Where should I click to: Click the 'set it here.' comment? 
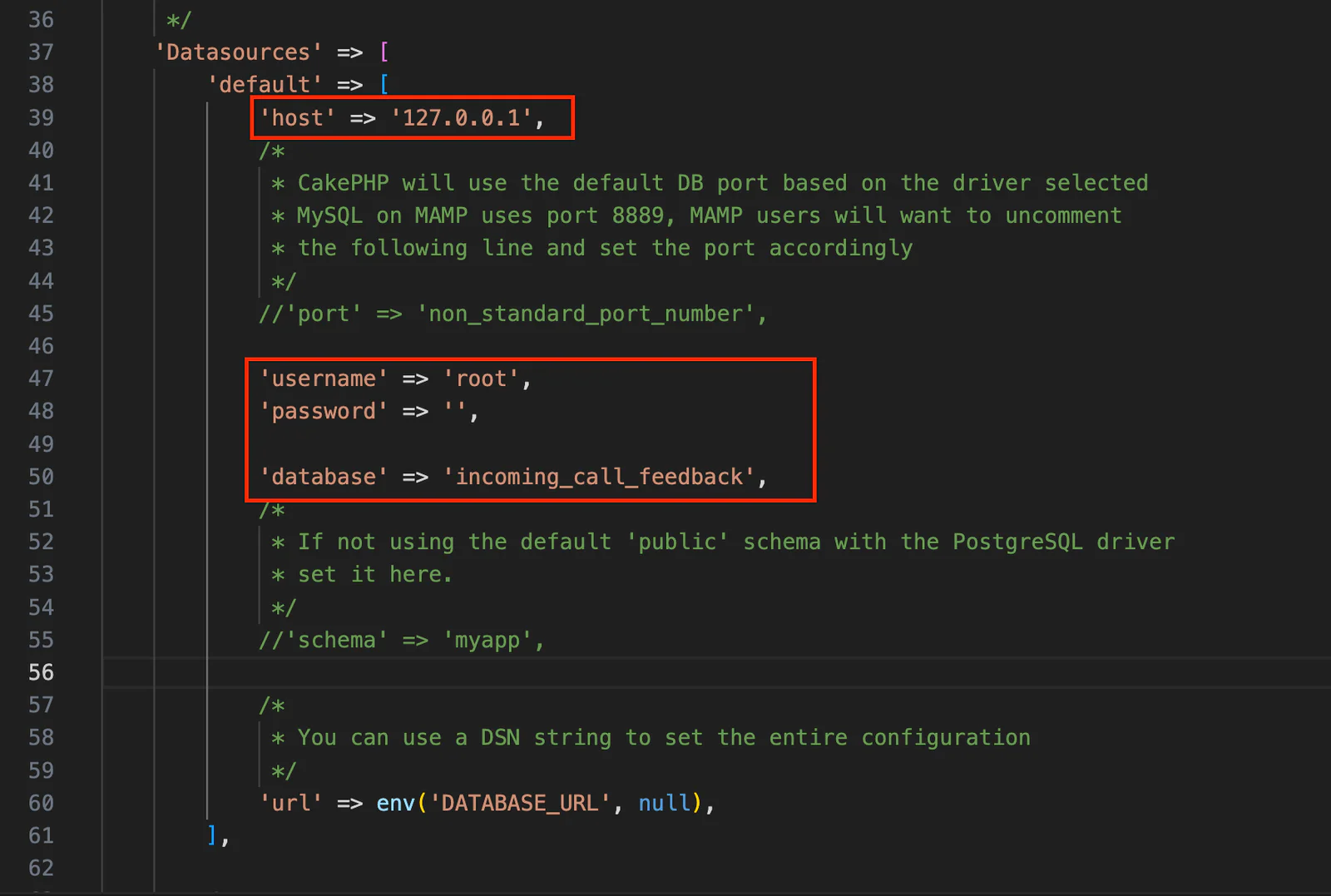click(362, 574)
